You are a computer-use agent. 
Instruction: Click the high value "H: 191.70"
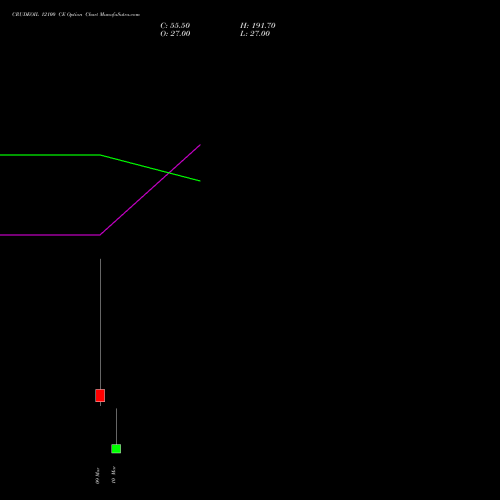(x=258, y=26)
